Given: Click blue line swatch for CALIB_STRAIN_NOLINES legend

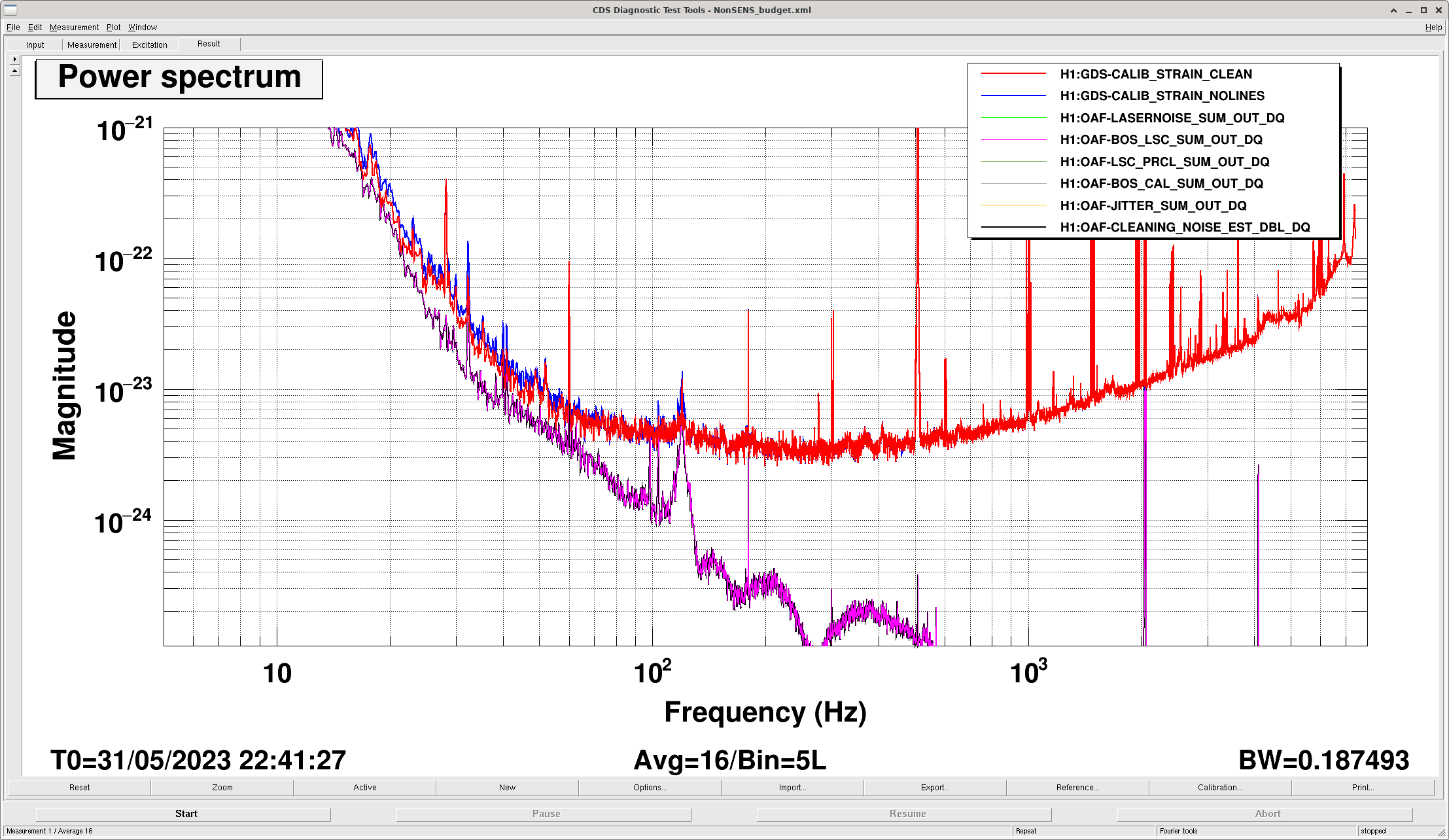Looking at the screenshot, I should click(1013, 96).
